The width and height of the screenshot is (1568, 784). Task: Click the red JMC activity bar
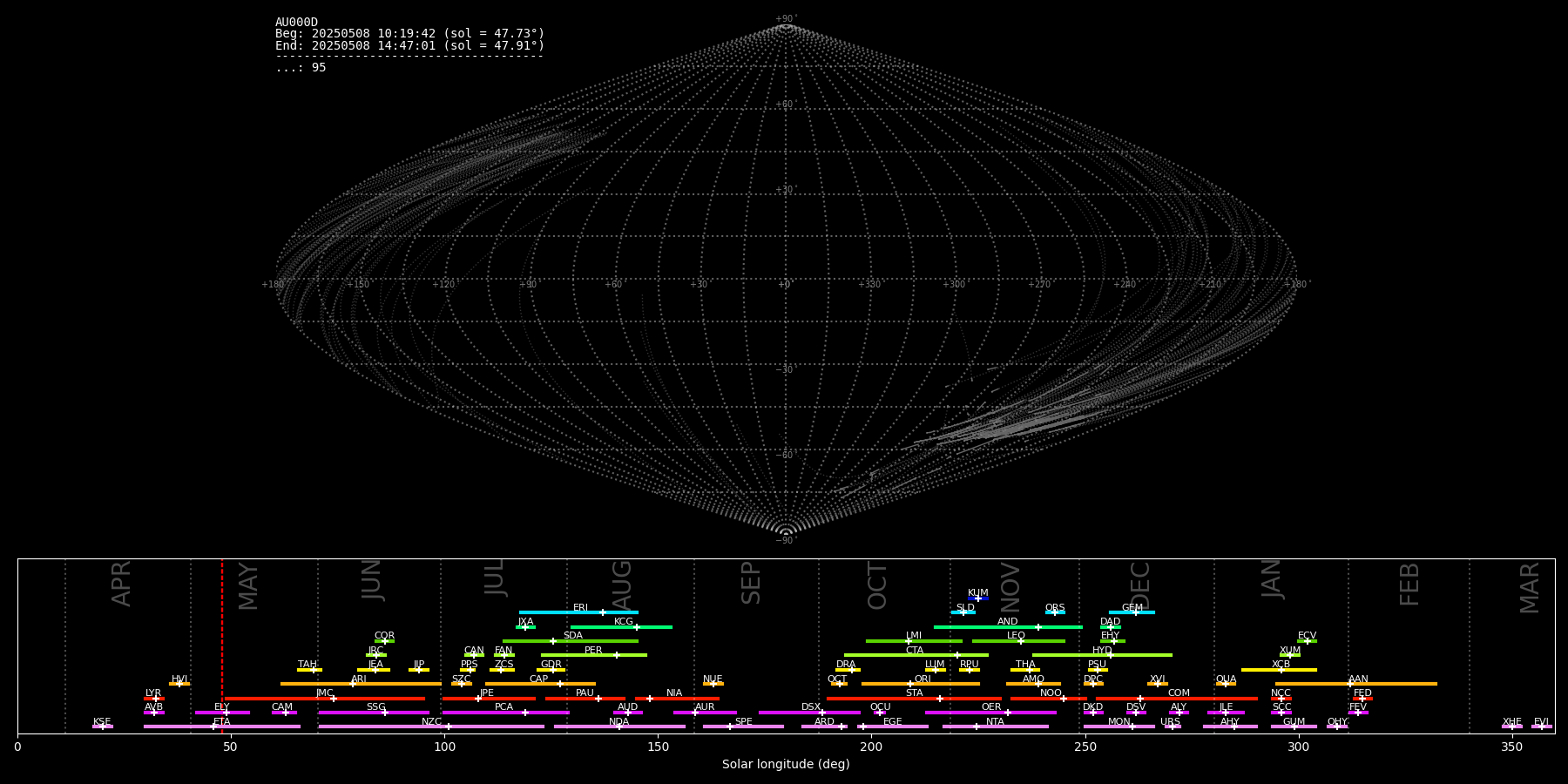pyautogui.click(x=325, y=699)
